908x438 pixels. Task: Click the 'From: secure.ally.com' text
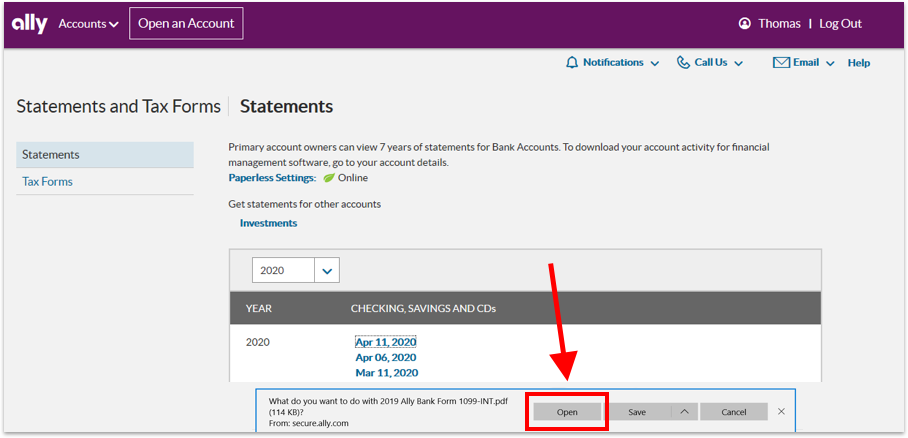[x=309, y=423]
